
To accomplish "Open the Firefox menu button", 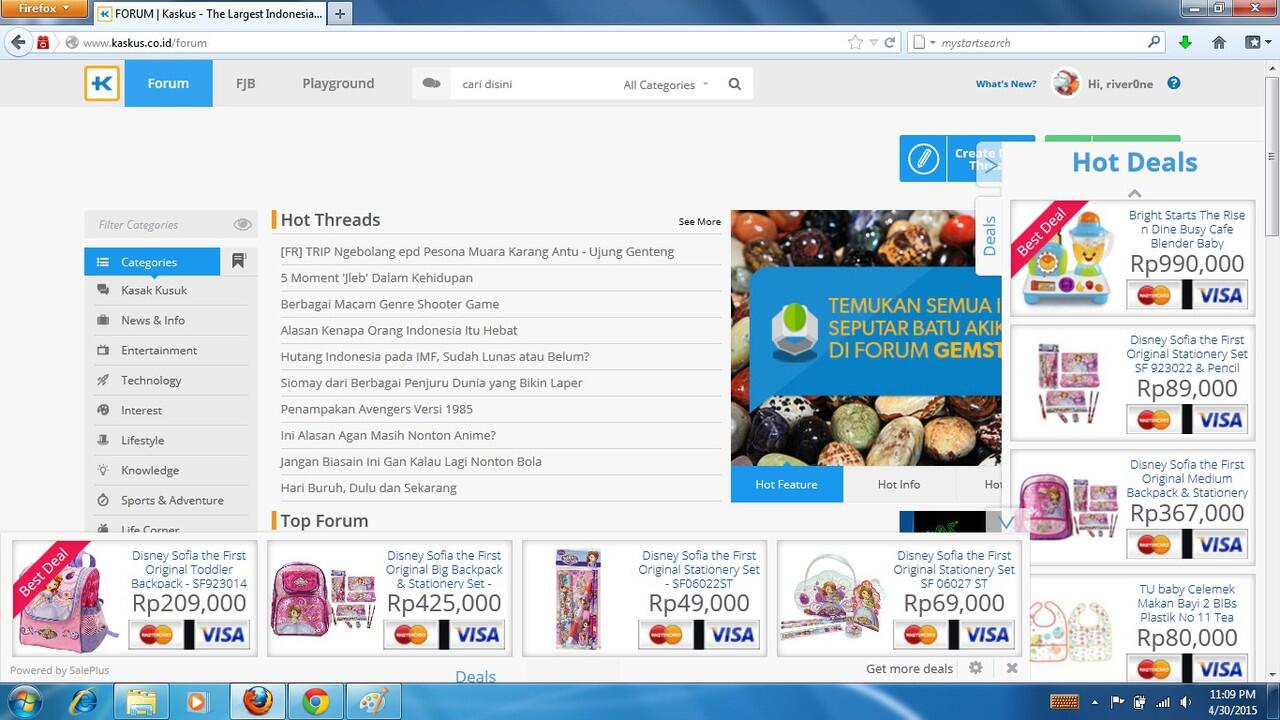I will pos(45,8).
